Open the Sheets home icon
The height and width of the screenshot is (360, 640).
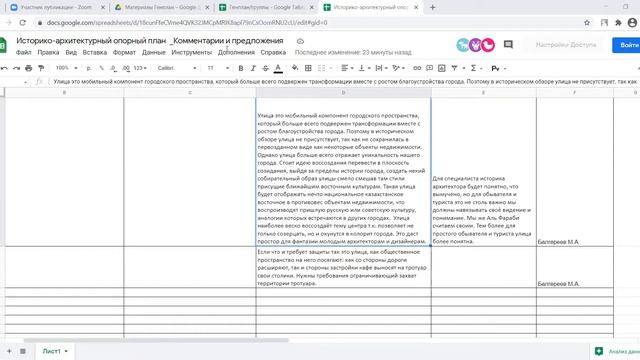[x=2, y=45]
